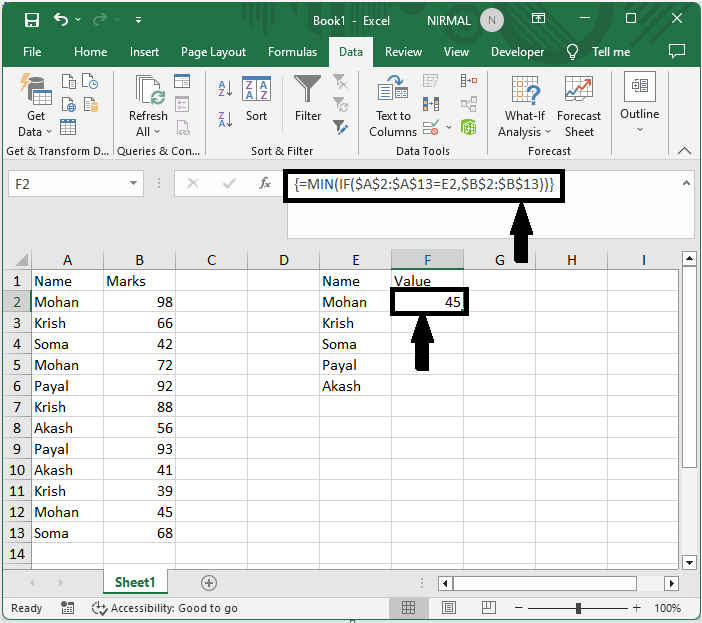Collapse the ribbon with the chevron
The image size is (702, 623).
point(684,151)
